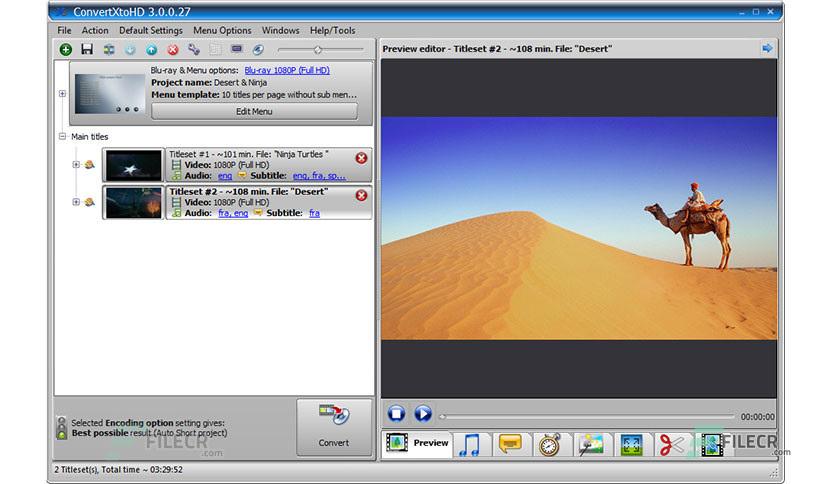
Task: Click the 'eng, fra, sp...' subtitle link
Action: pos(319,175)
